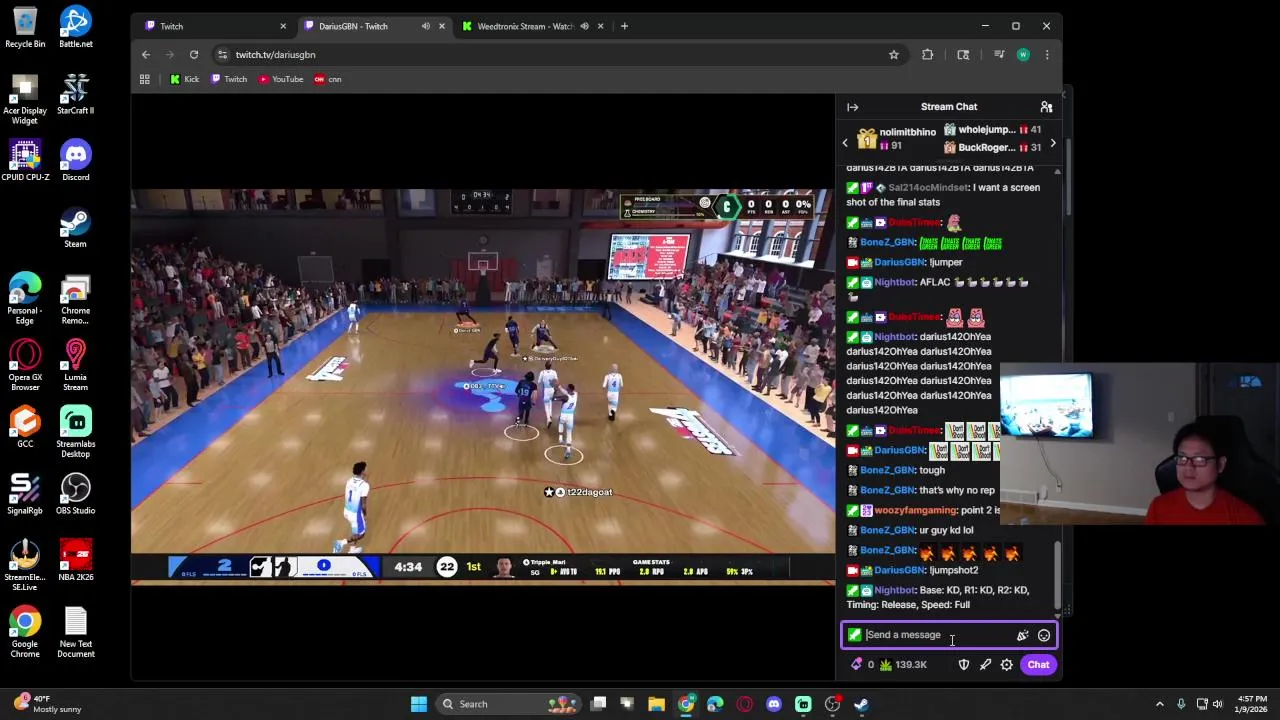This screenshot has height=720, width=1280.
Task: Open chat identity badge in message box
Action: [854, 635]
